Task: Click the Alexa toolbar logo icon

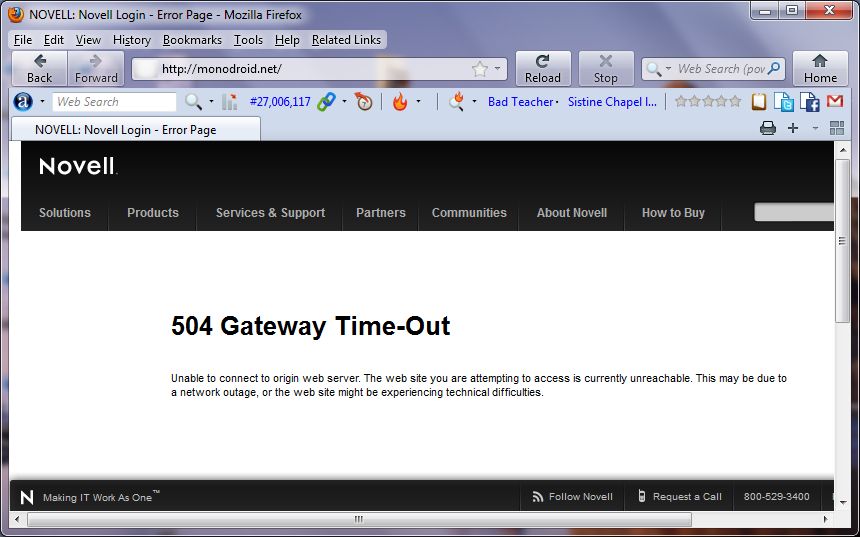Action: [x=23, y=101]
